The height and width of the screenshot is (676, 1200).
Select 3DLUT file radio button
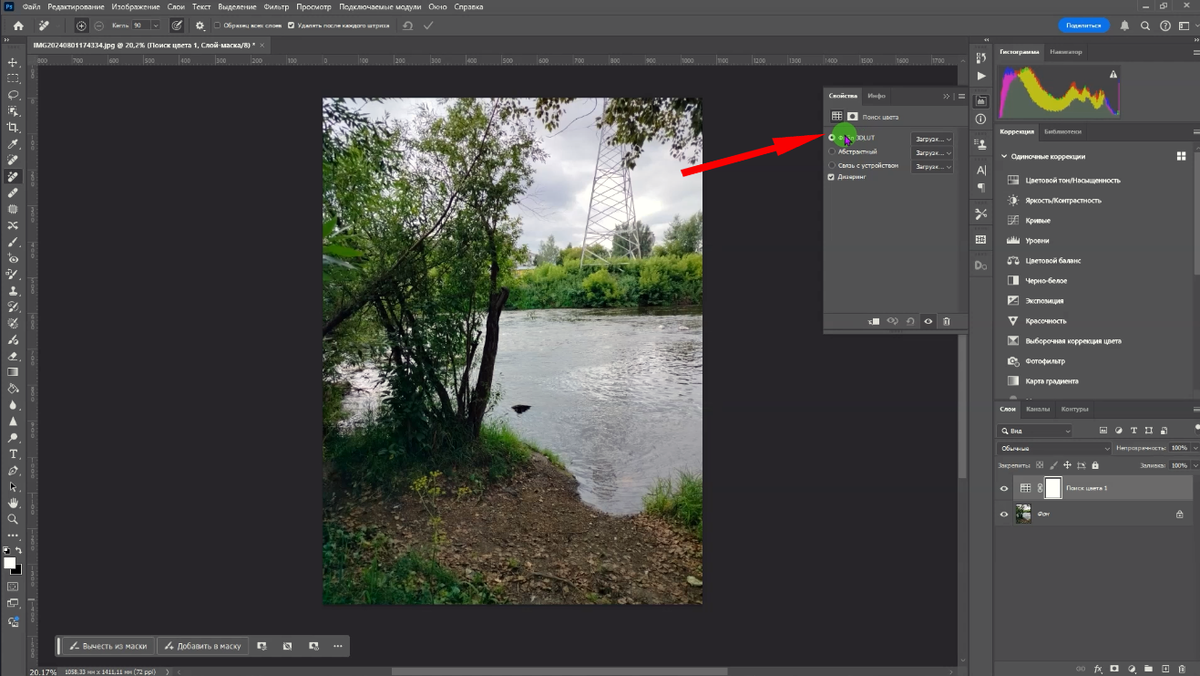pyautogui.click(x=832, y=138)
